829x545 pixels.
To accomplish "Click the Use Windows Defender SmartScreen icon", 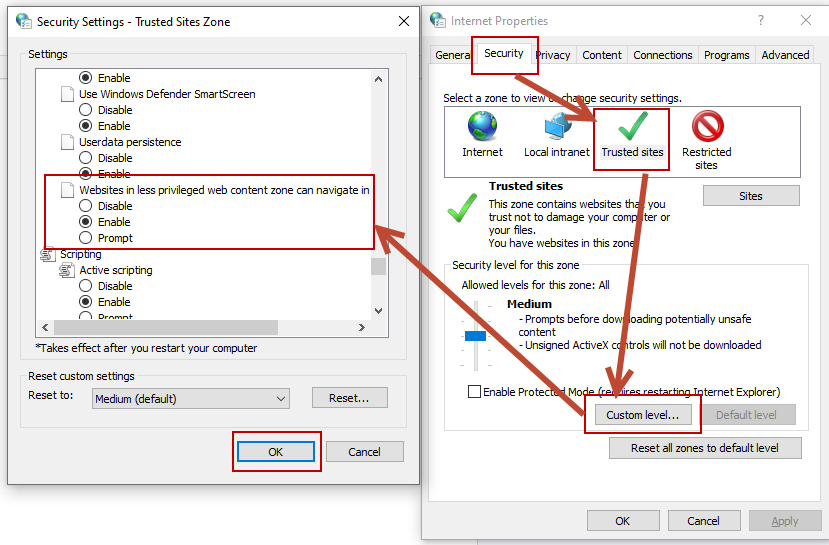I will pos(67,94).
